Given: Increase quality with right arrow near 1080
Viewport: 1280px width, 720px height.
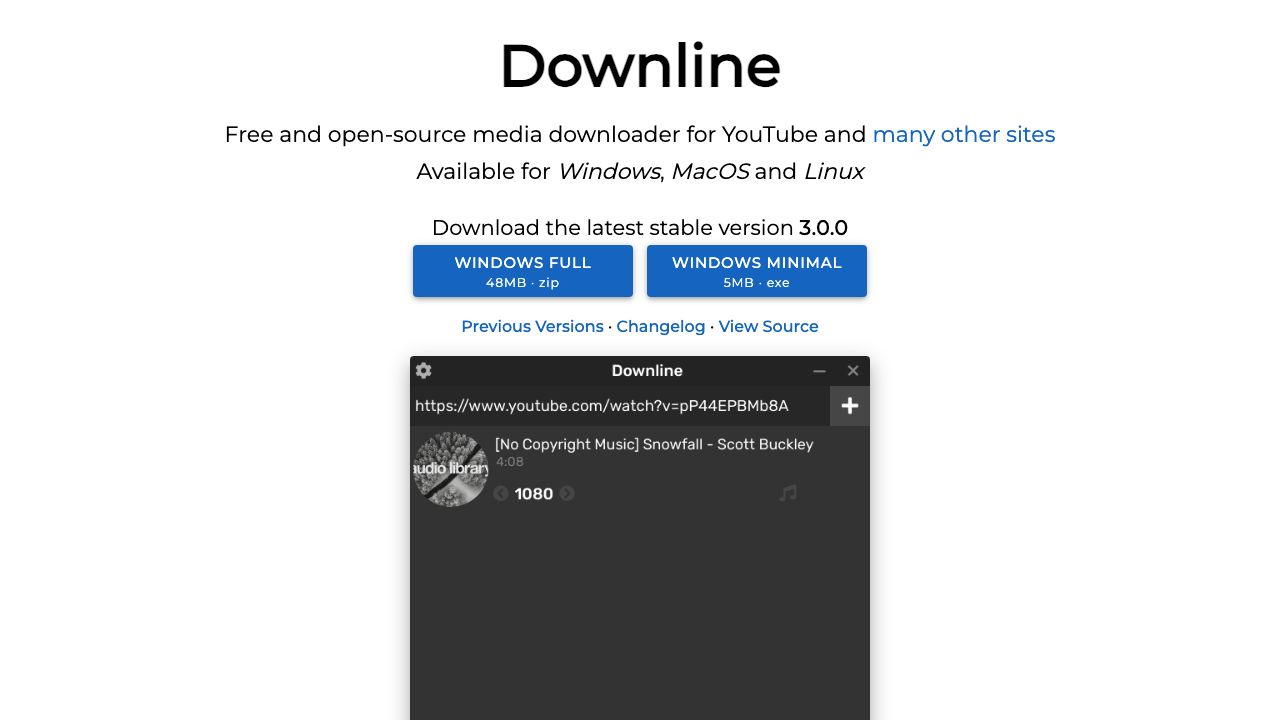Looking at the screenshot, I should 567,494.
